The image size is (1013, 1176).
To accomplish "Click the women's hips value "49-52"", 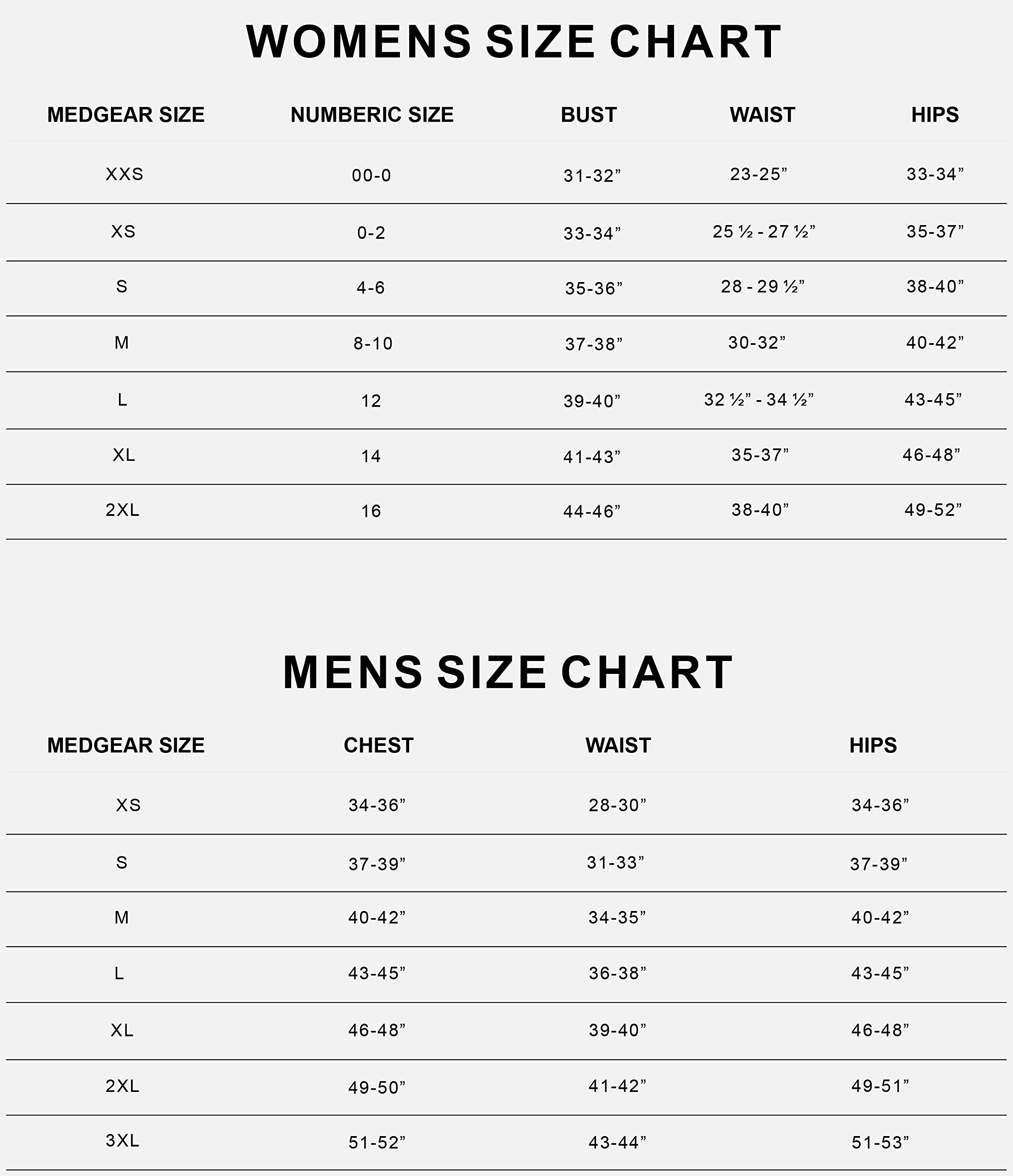I will [933, 509].
